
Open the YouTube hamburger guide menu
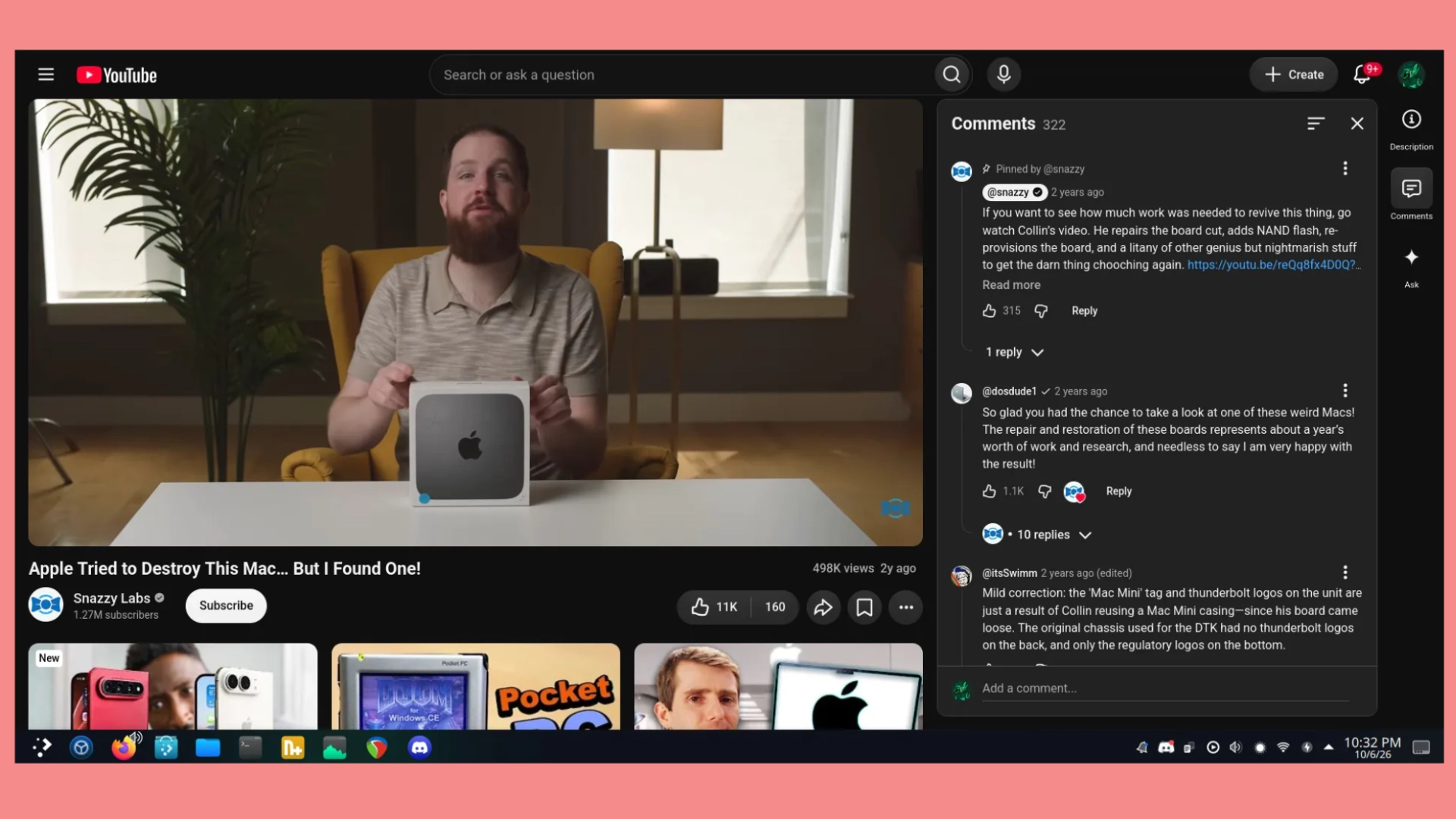tap(46, 74)
